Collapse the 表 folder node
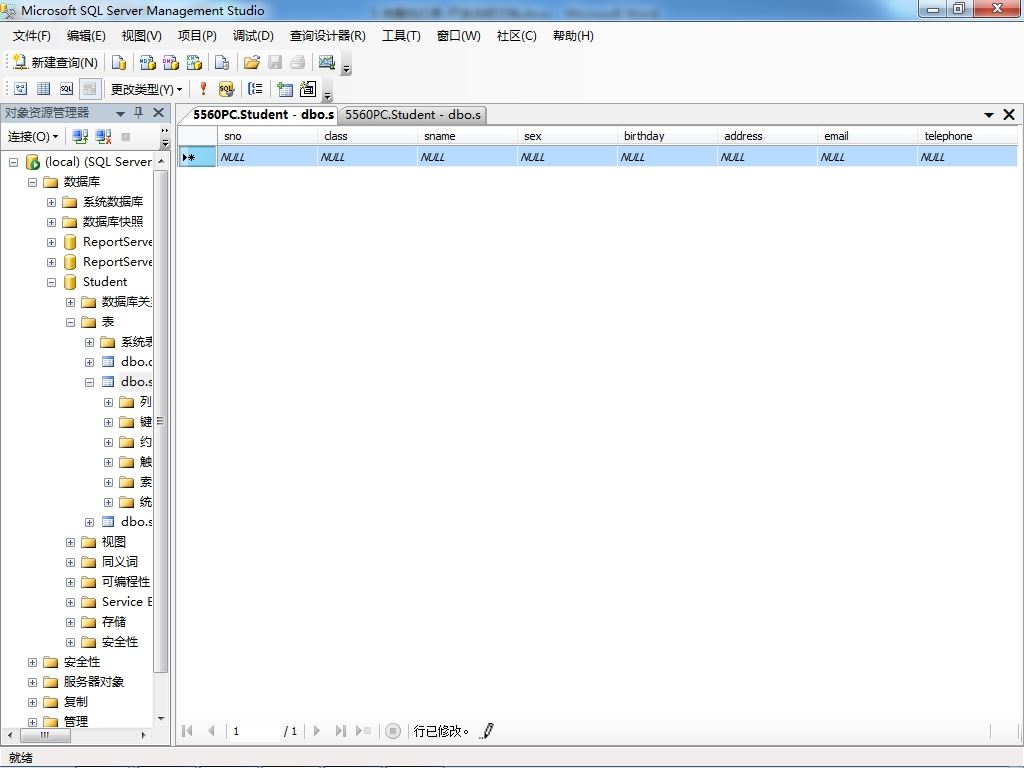Screen dimensions: 1024x768 tap(70, 322)
